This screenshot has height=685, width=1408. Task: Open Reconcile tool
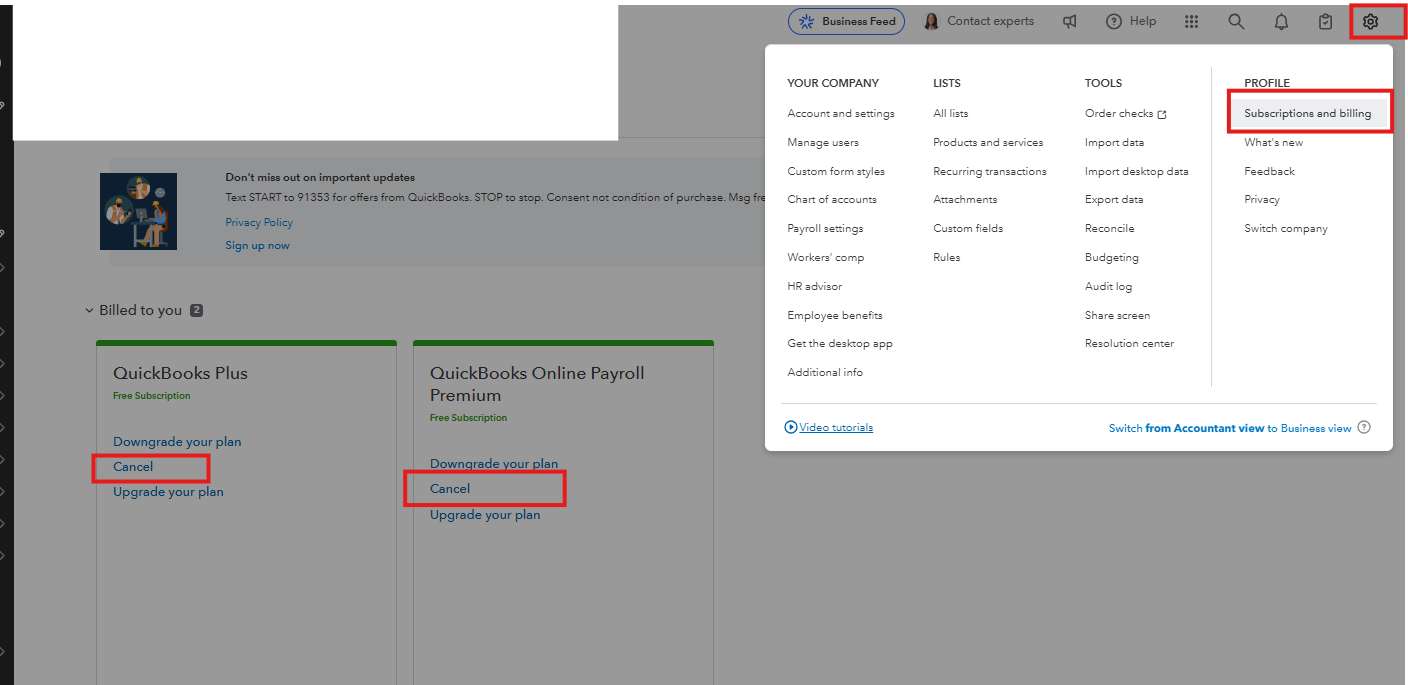[x=1110, y=228]
